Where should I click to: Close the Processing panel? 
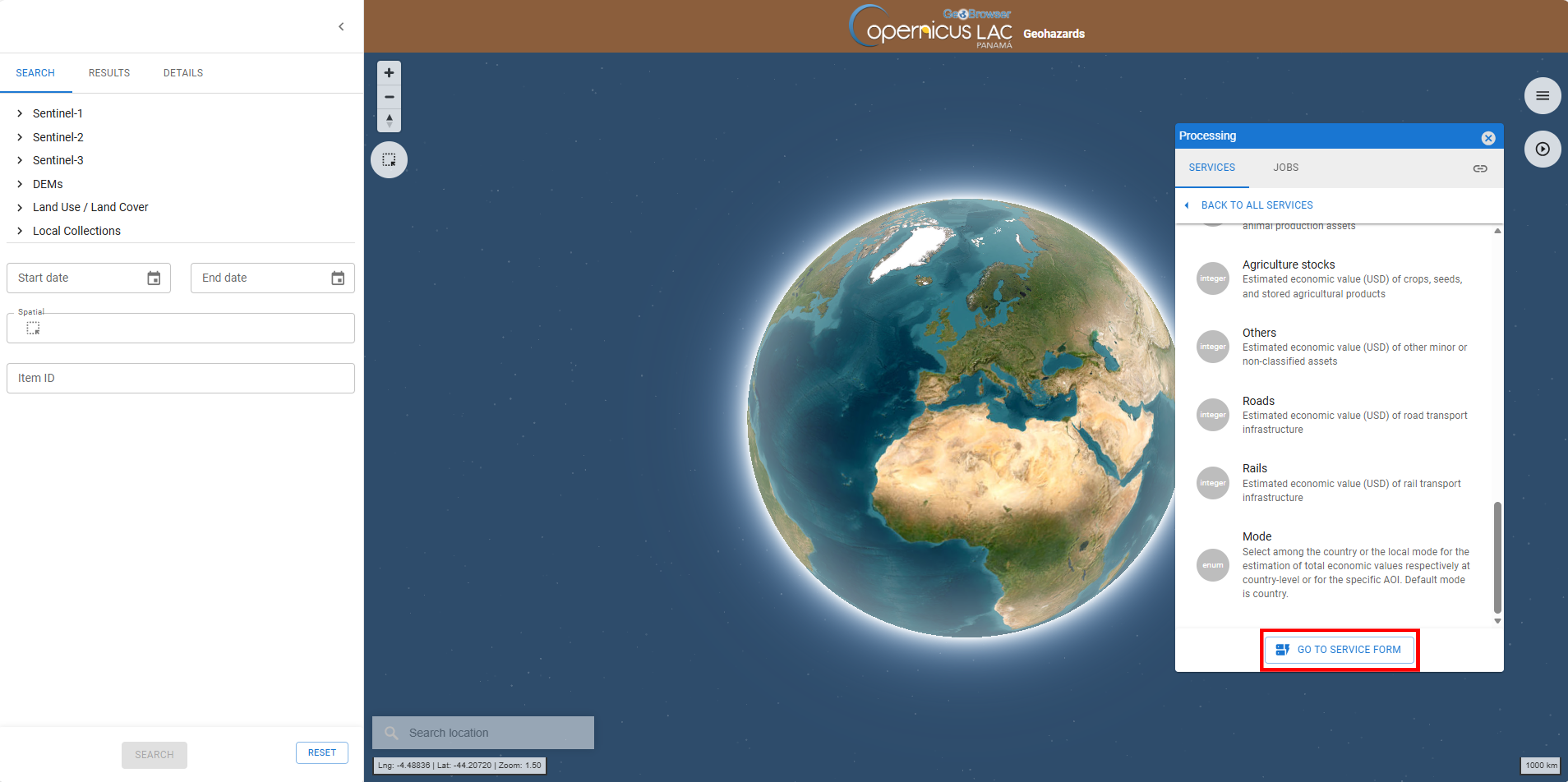tap(1488, 138)
